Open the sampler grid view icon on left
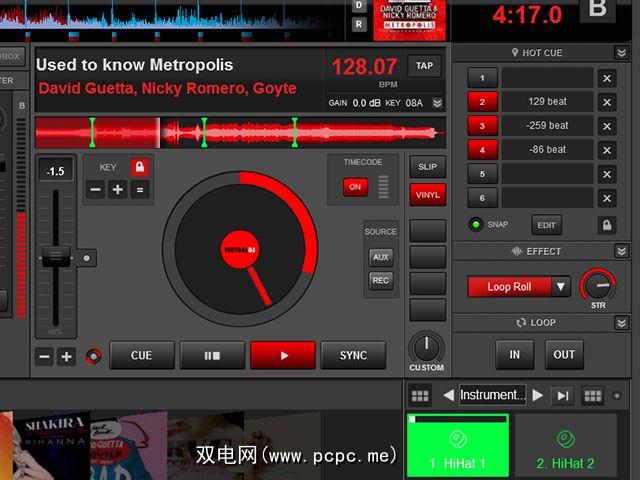The image size is (640, 480). point(420,396)
